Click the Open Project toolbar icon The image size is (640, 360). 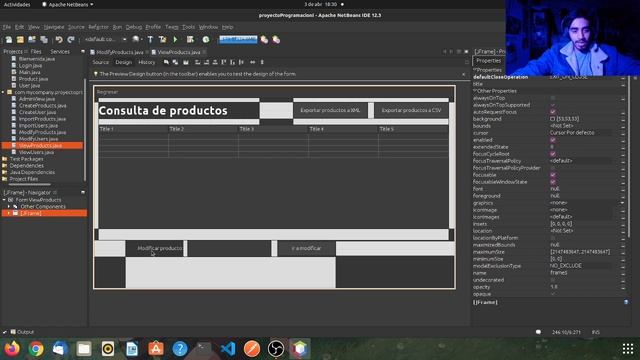(32, 40)
